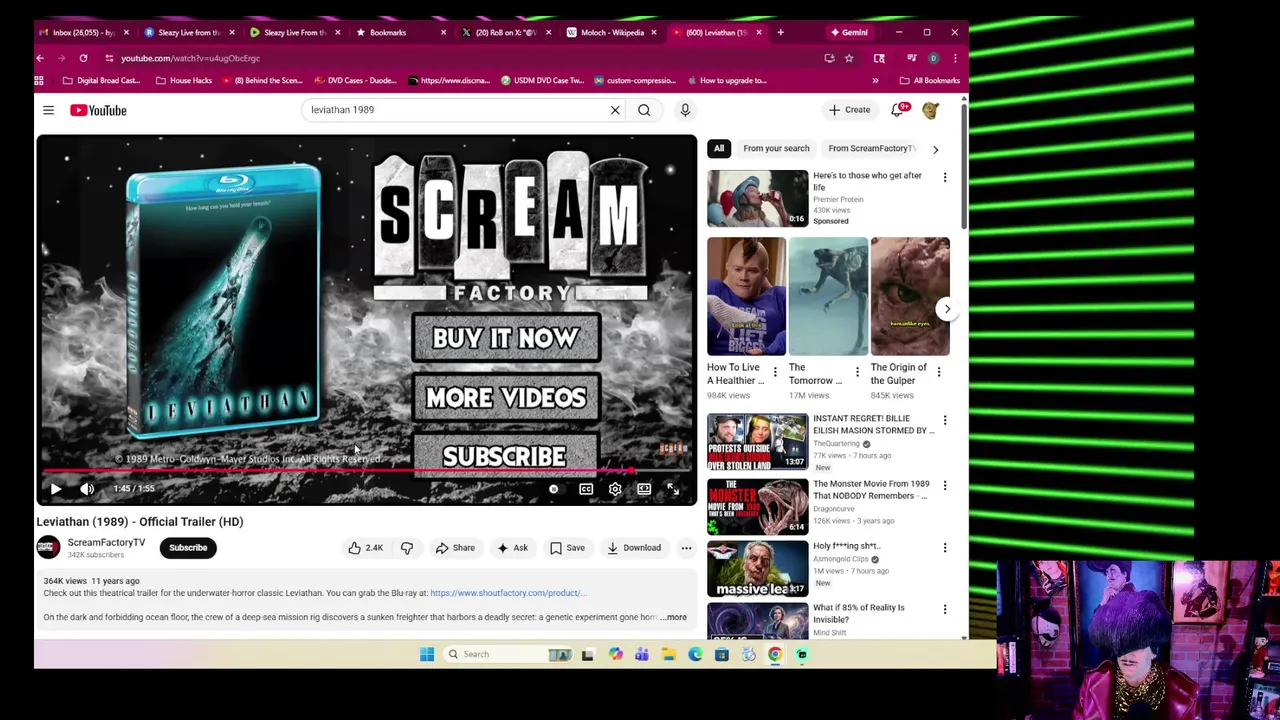
Task: Open Chrome profile D button
Action: point(933,58)
